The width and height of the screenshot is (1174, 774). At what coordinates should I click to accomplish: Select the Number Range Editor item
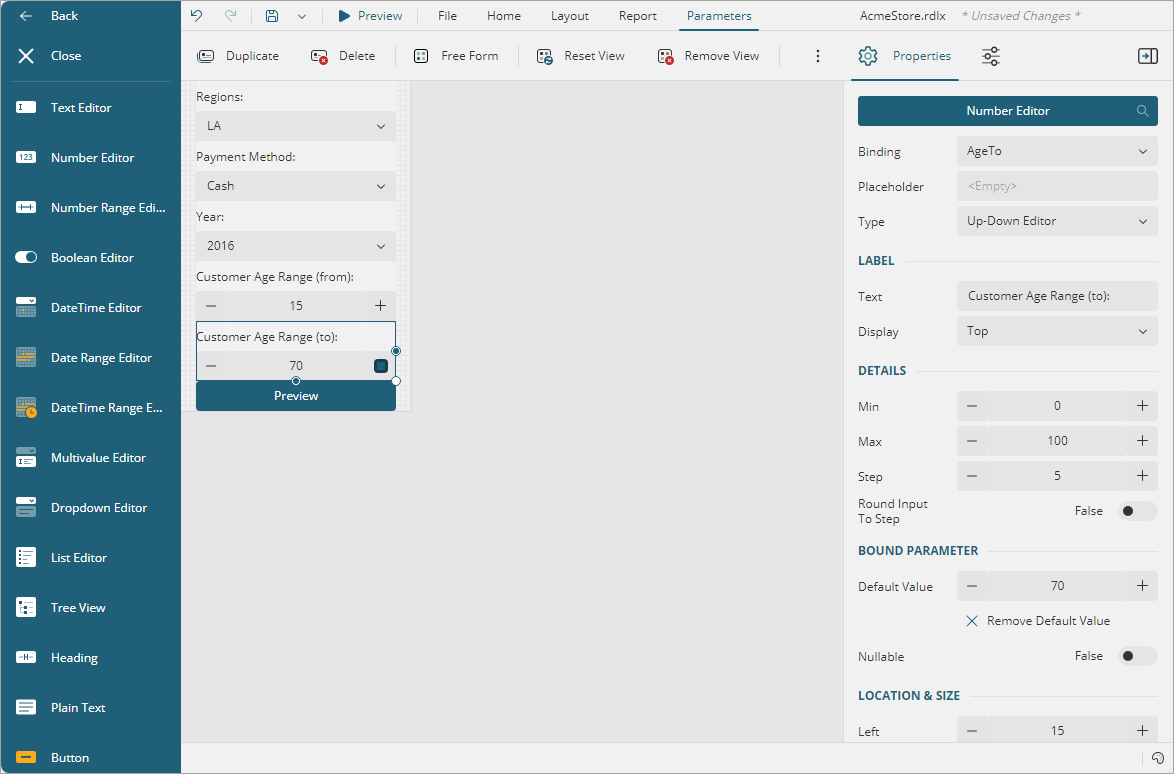[x=90, y=208]
